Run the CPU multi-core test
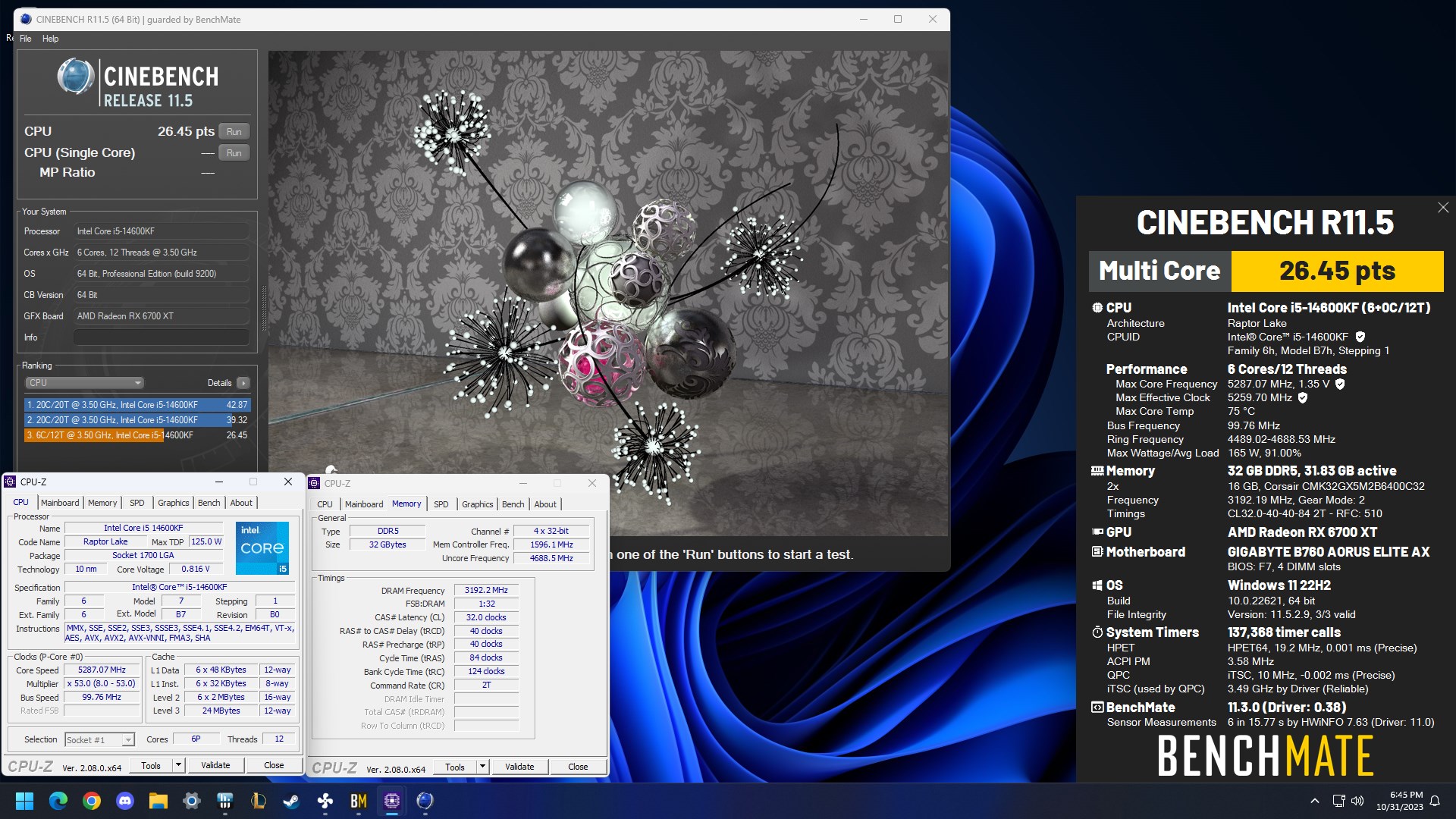Viewport: 1456px width, 819px height. click(x=234, y=131)
